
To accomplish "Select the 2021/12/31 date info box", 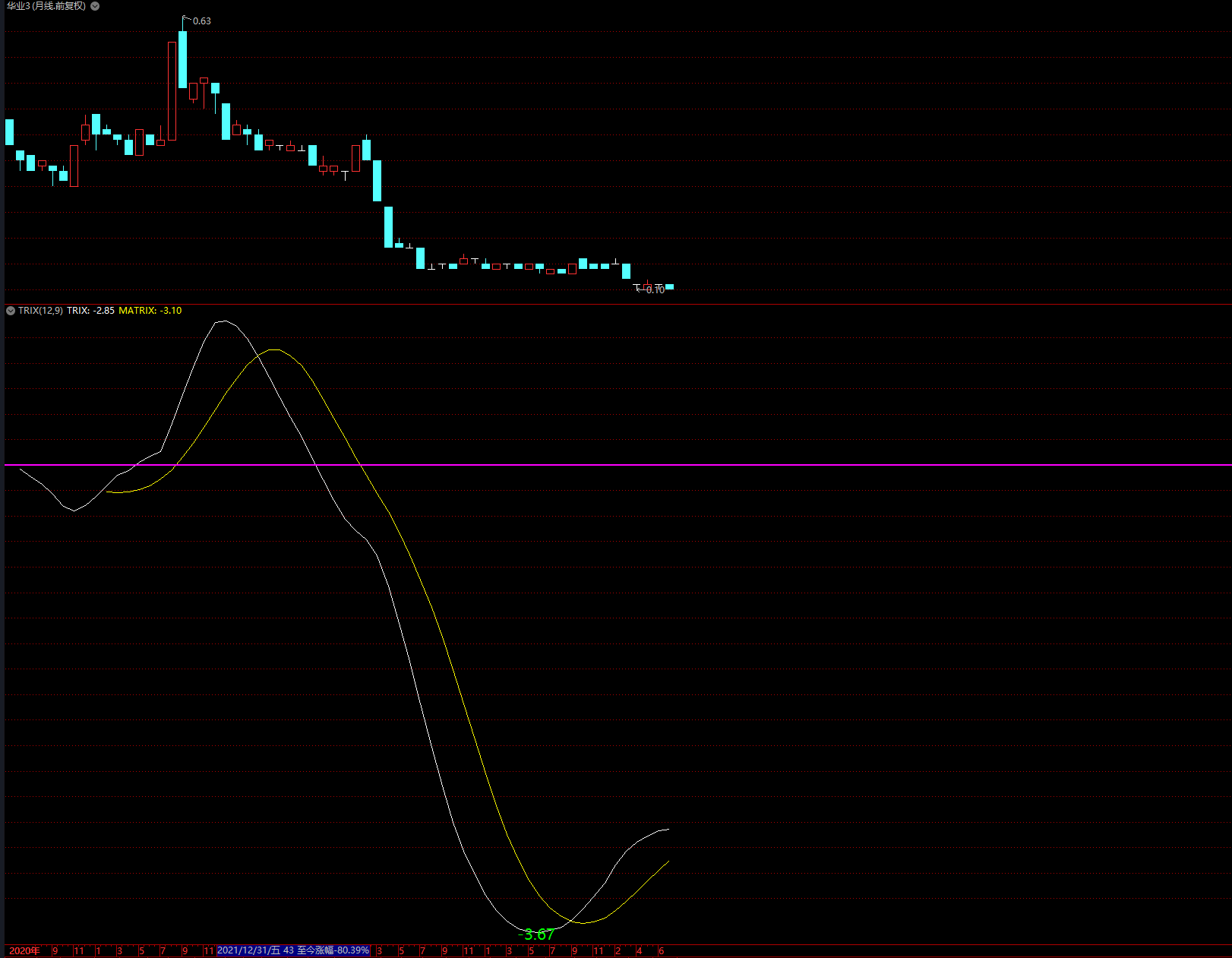I will click(293, 950).
